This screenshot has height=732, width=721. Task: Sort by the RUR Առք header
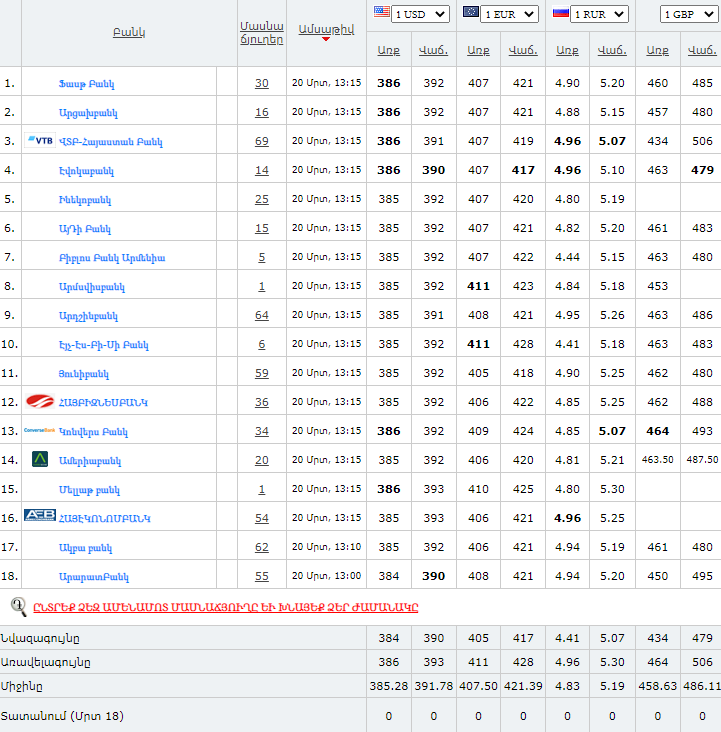(567, 50)
